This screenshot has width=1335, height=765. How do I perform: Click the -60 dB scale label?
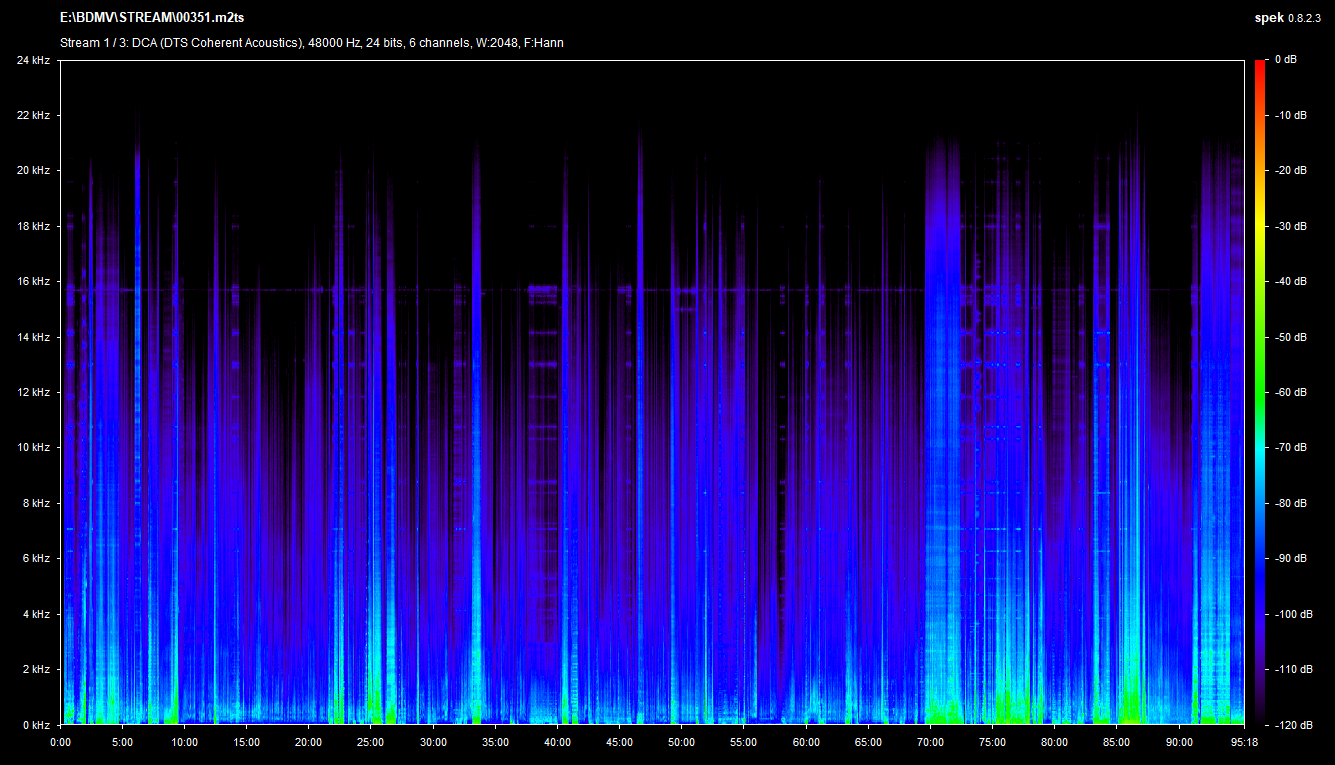click(1290, 392)
